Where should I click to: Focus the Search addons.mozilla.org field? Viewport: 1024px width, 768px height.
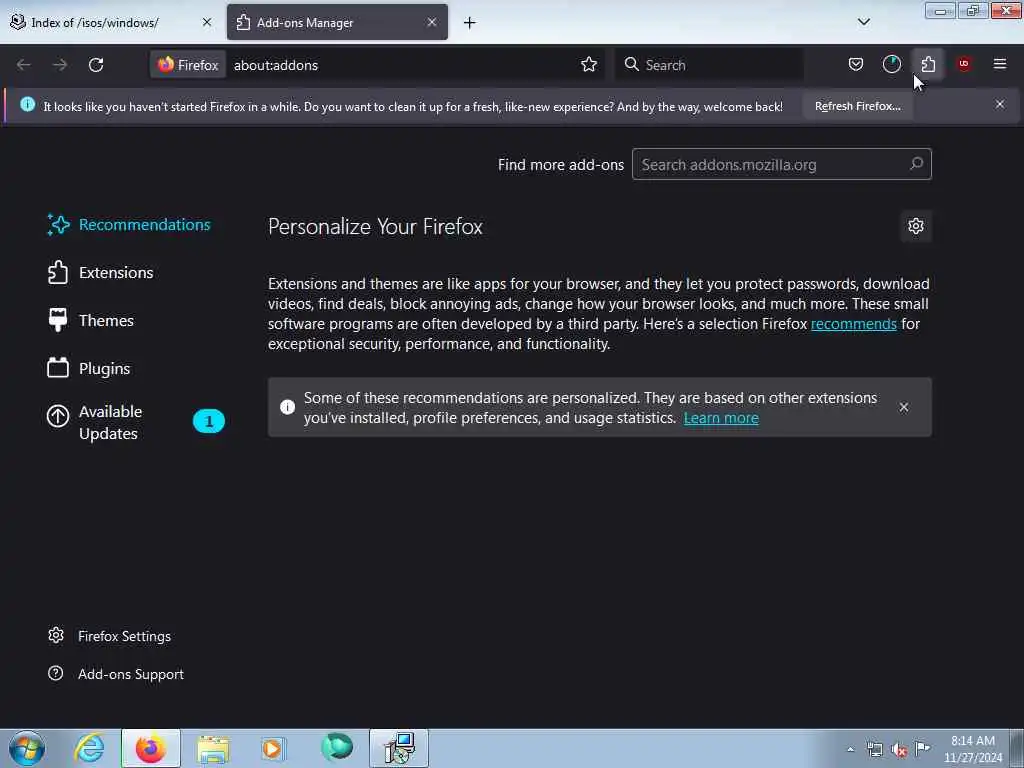(x=782, y=164)
